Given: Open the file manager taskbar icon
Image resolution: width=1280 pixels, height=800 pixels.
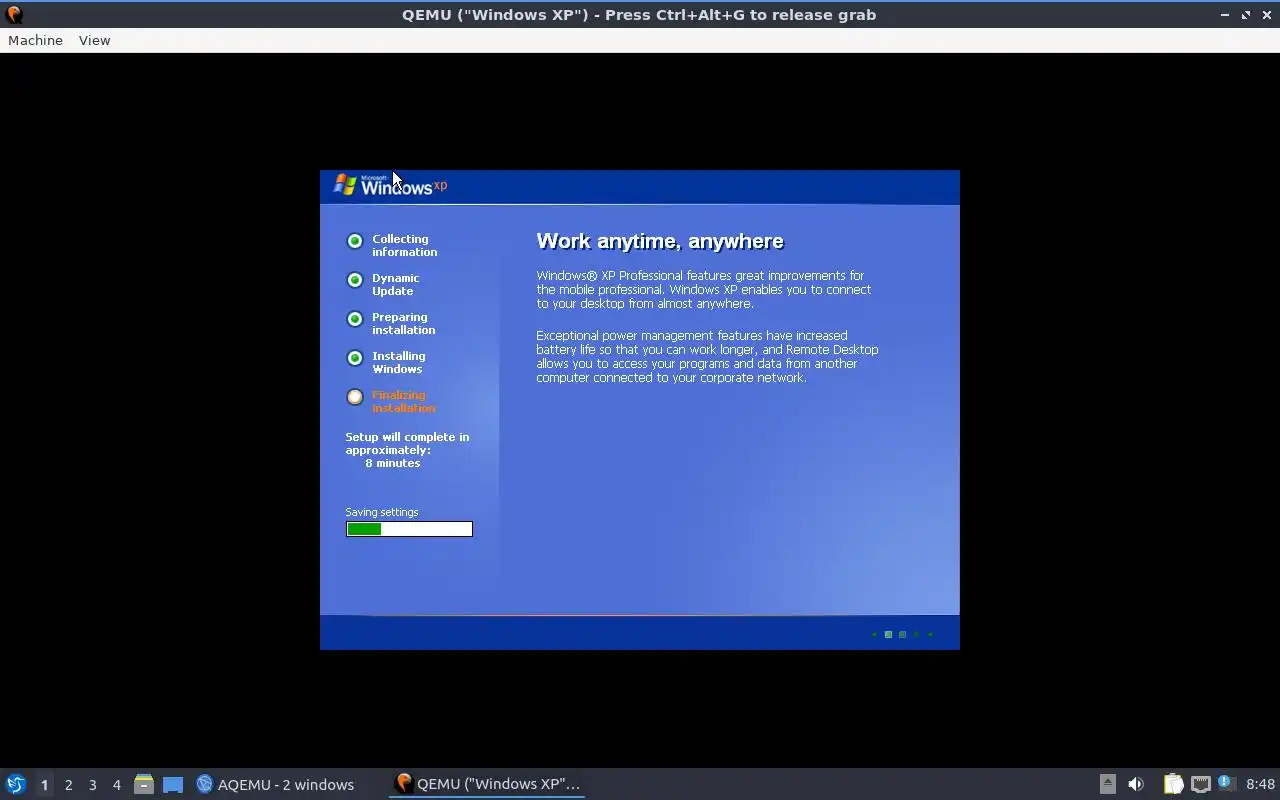Looking at the screenshot, I should pyautogui.click(x=144, y=785).
